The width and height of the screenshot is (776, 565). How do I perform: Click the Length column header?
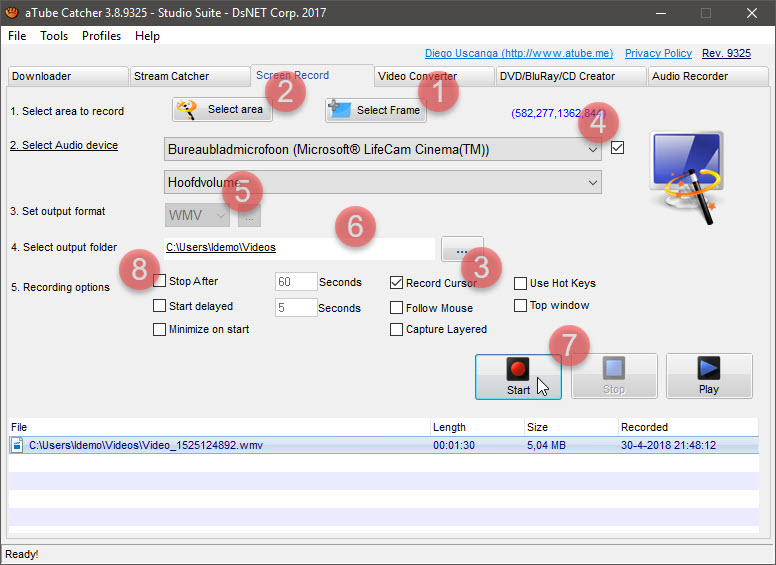click(x=477, y=426)
